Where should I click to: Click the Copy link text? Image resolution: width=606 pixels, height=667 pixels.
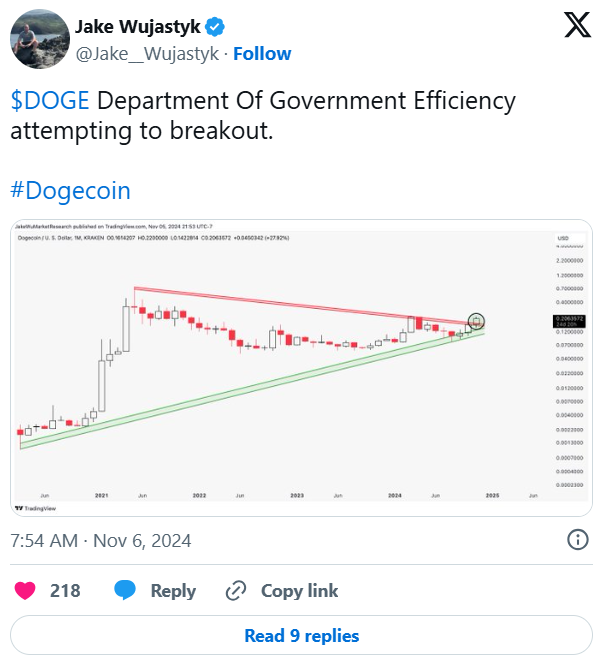pyautogui.click(x=299, y=591)
